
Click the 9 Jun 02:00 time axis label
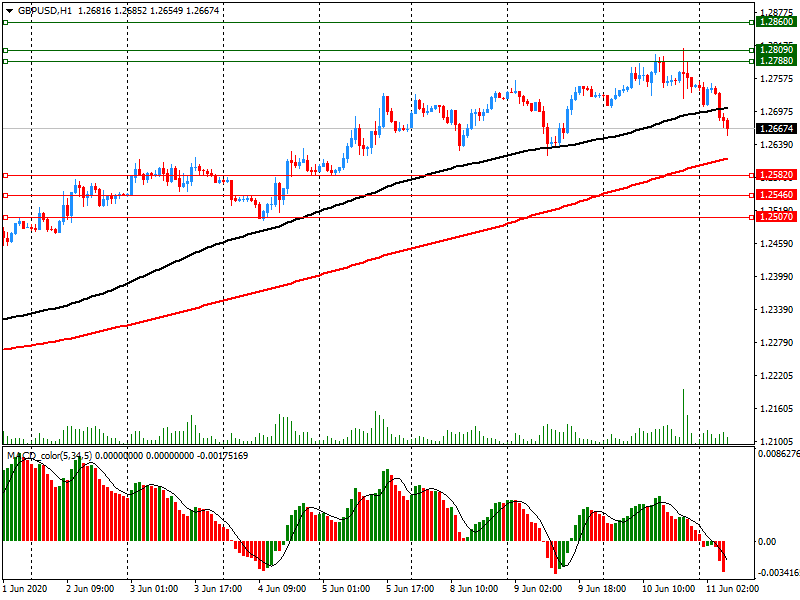(x=538, y=589)
